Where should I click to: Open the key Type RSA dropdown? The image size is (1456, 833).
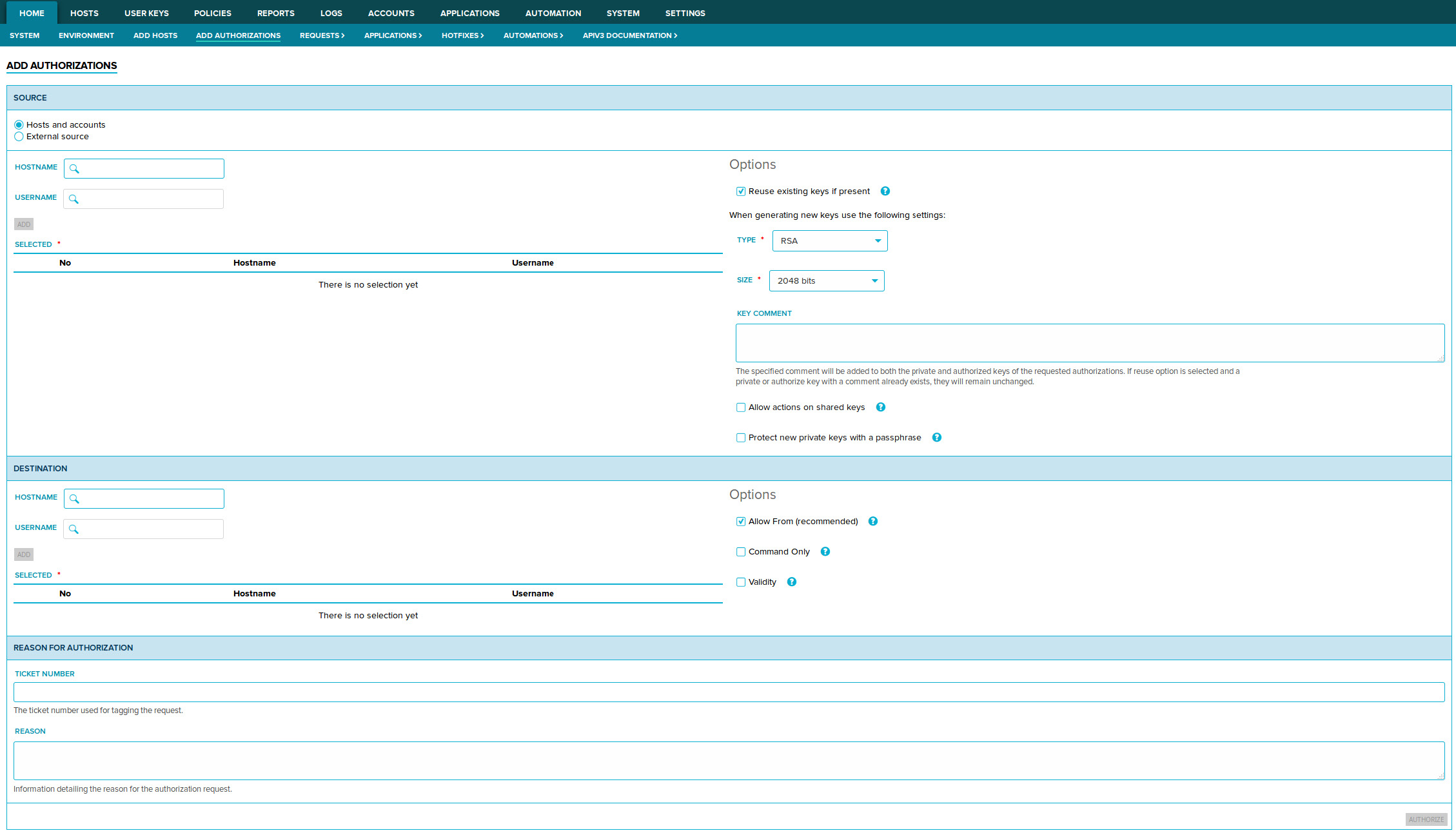pos(830,240)
